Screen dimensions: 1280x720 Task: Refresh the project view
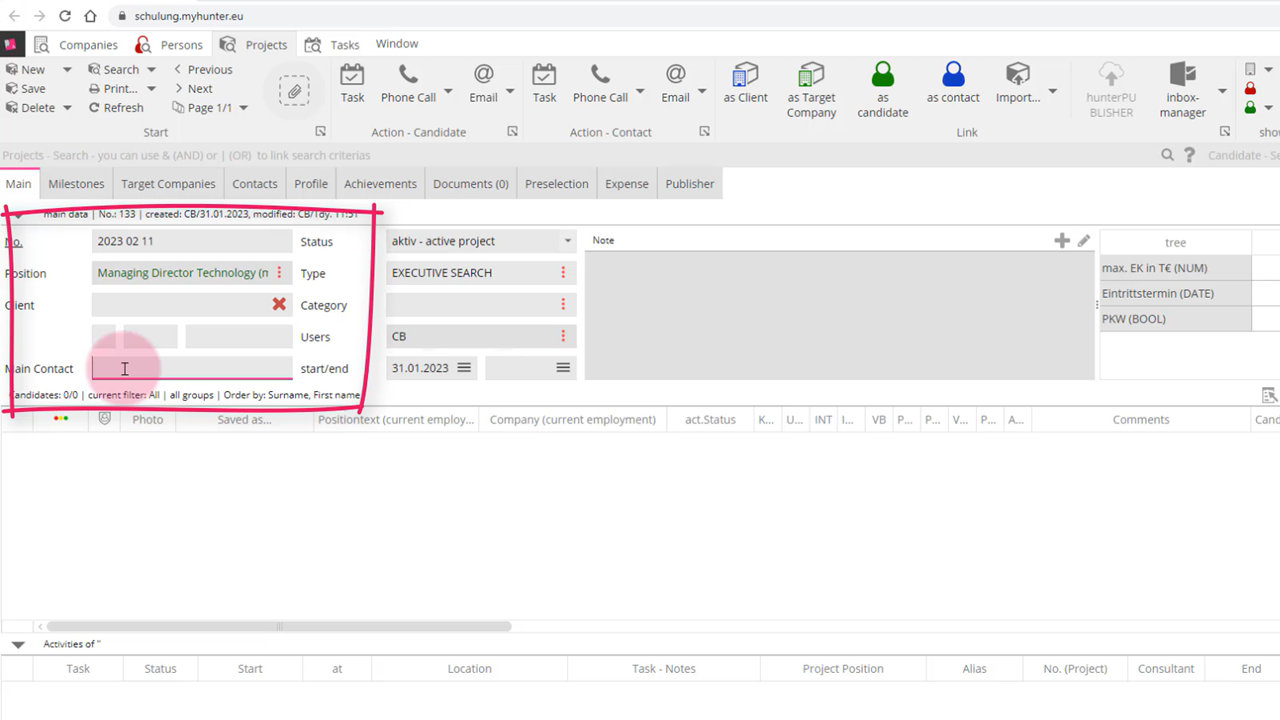pos(115,107)
